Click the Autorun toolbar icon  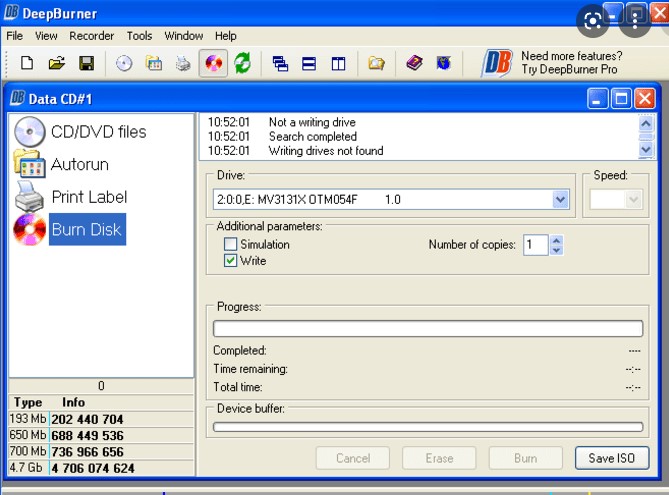(154, 63)
